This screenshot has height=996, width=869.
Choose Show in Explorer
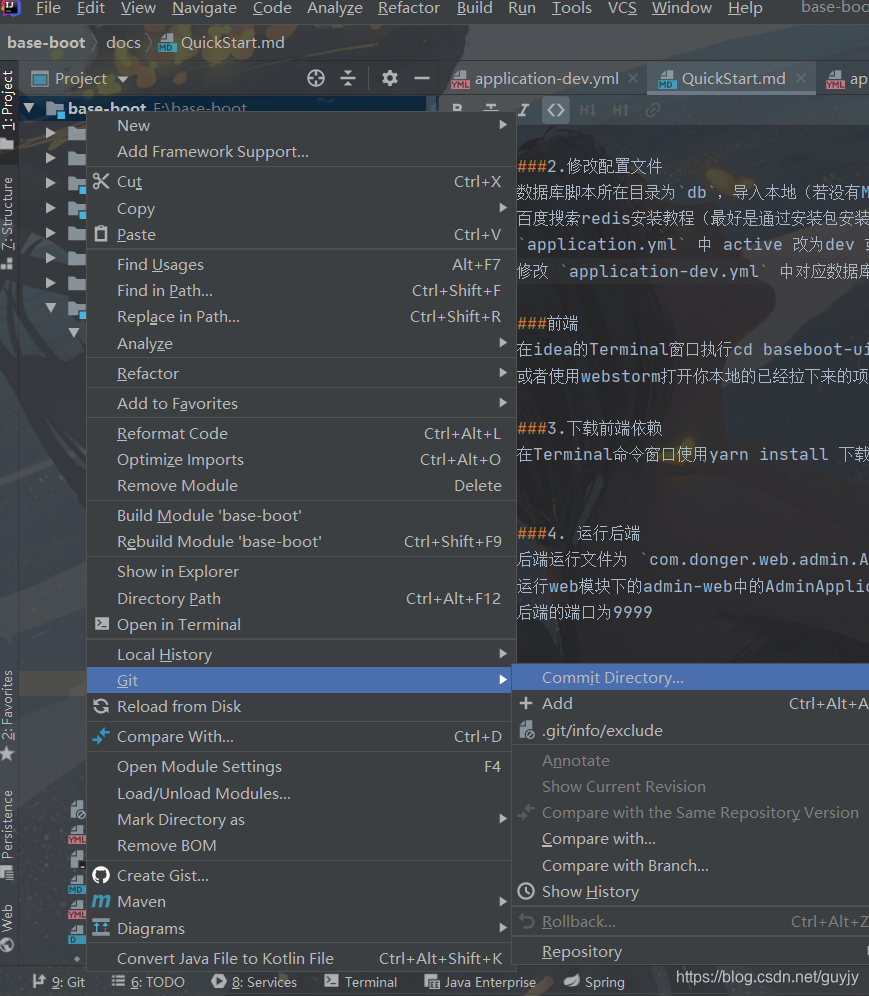pyautogui.click(x=301, y=571)
